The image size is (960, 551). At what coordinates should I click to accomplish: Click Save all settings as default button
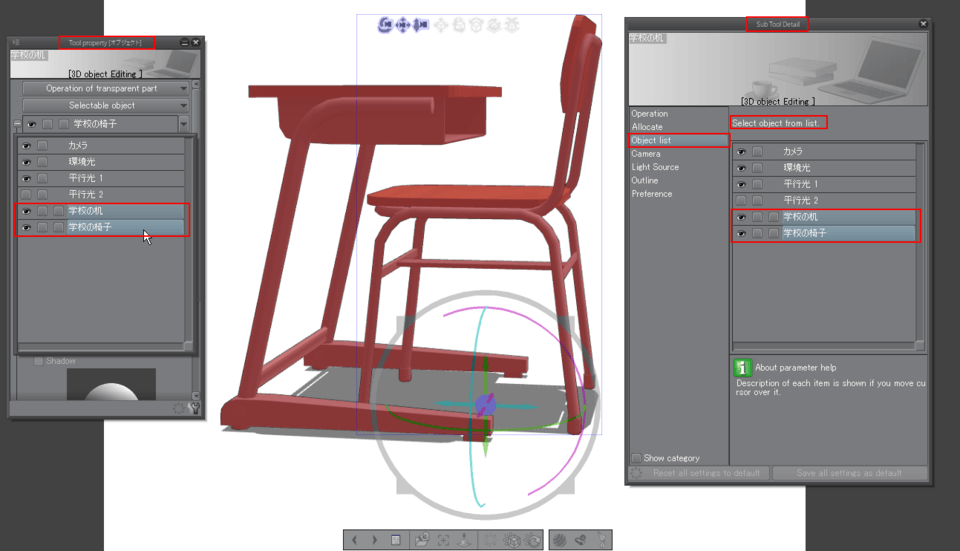(850, 473)
